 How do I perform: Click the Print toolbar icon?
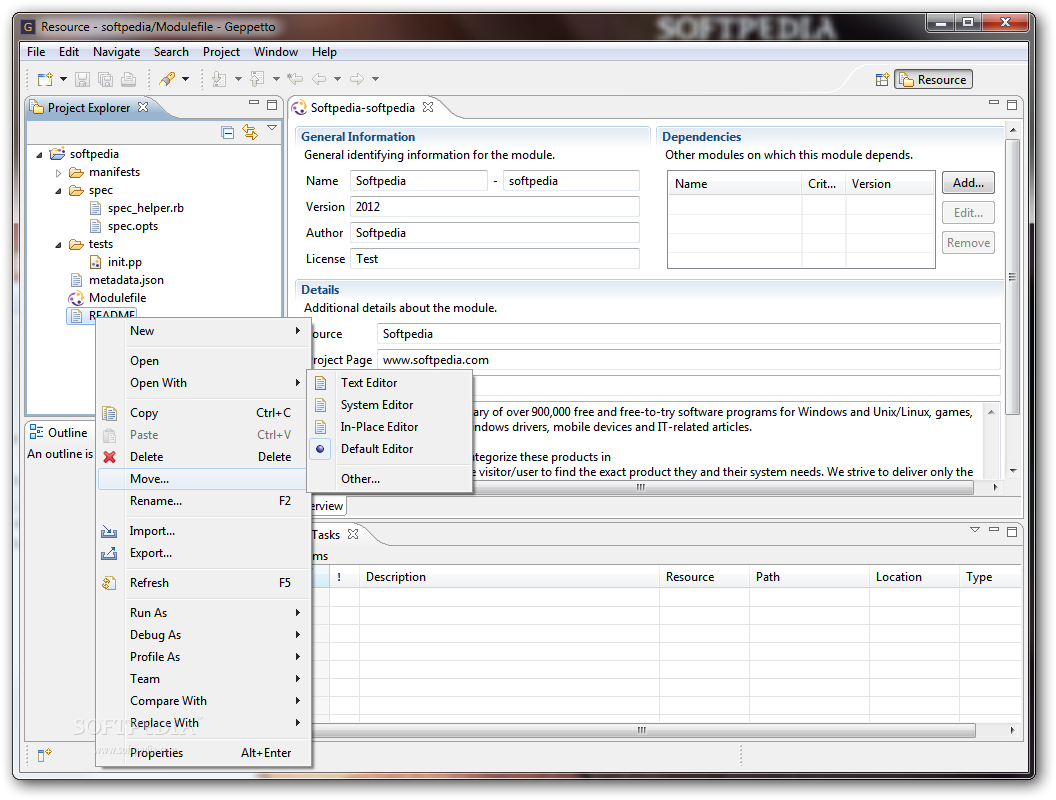coord(128,79)
